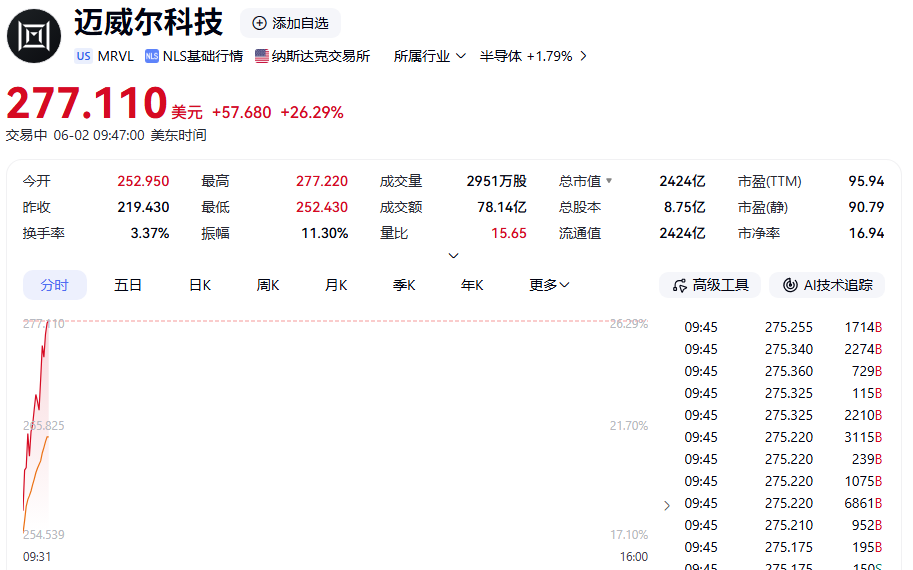Click the 高级工具 tool icon
Screen dimensions: 913x570
(x=680, y=285)
